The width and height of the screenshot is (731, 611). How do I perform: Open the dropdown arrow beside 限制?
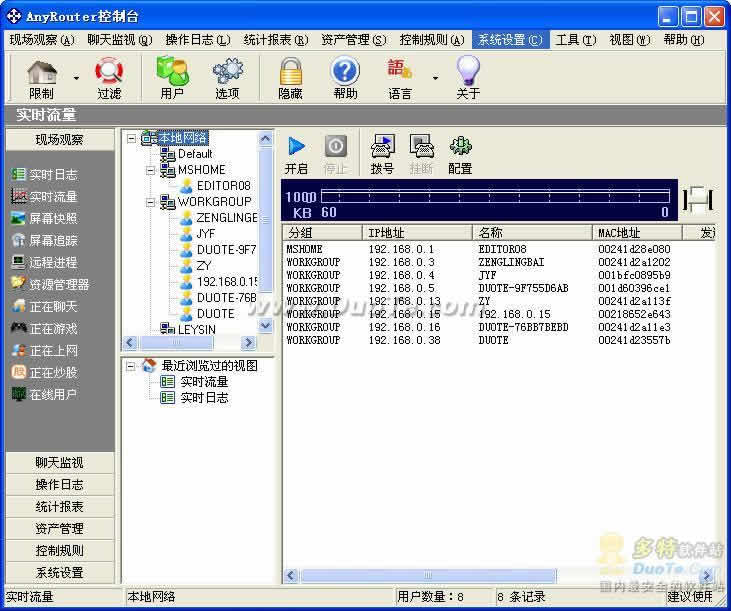[x=76, y=78]
